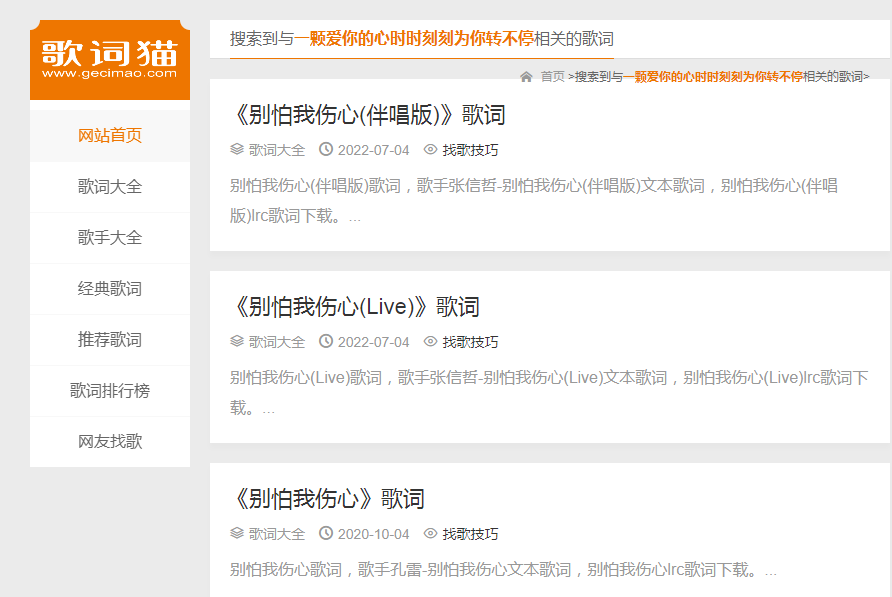
Task: Click clock icon in 别怕我伤心(Live) entry
Action: 326,341
